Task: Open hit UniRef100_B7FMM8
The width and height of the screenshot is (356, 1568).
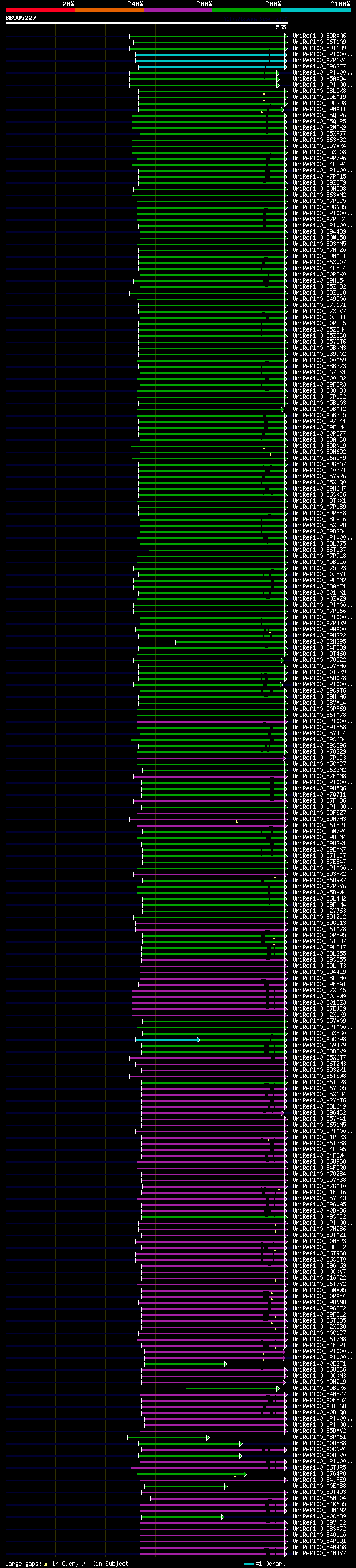Action: (x=319, y=776)
